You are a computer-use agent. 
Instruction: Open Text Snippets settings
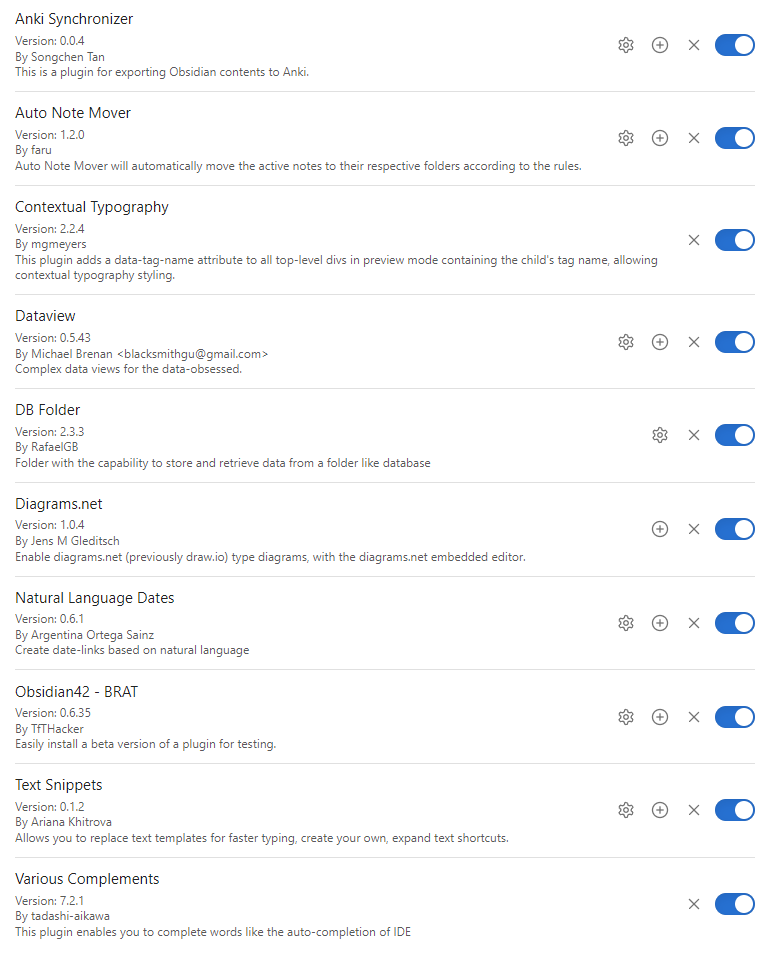coord(626,810)
